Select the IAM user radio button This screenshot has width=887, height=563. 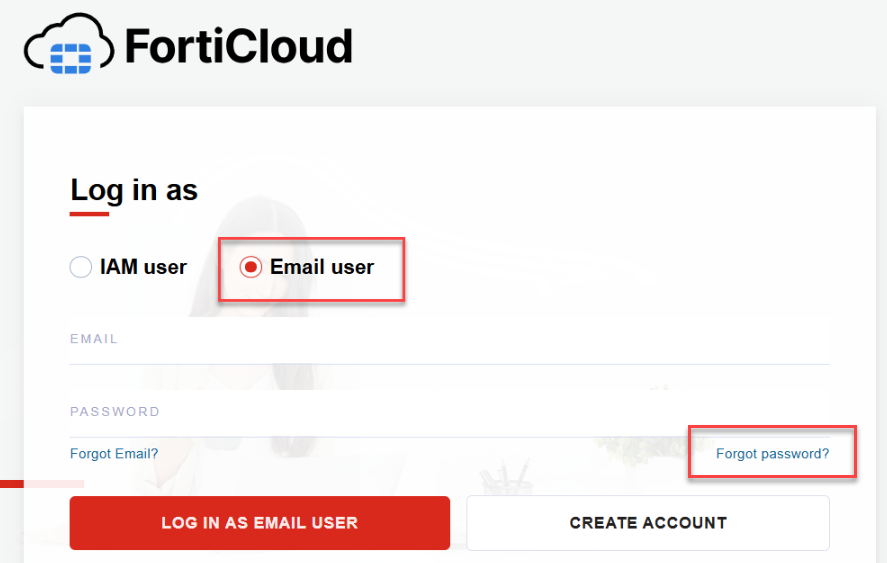click(x=81, y=267)
